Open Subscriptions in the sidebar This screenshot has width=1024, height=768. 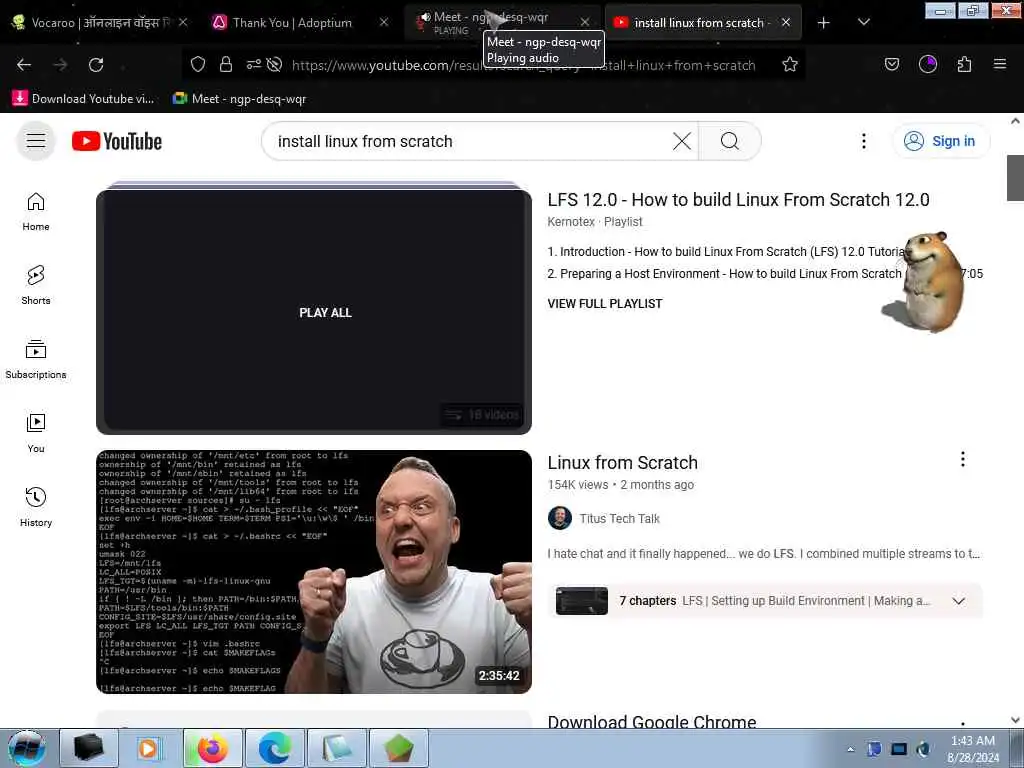[36, 359]
